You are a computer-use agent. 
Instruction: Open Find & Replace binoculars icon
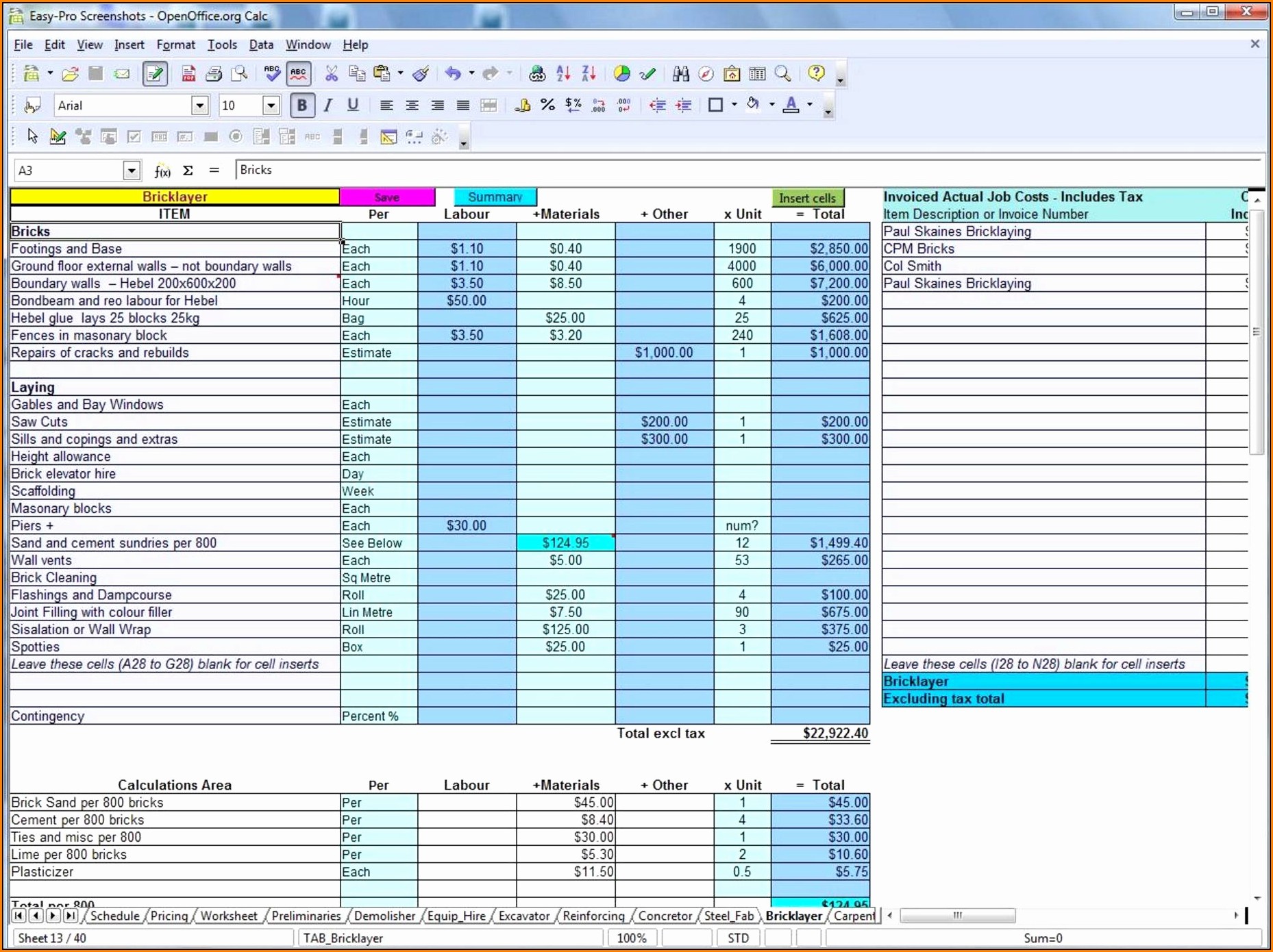click(x=680, y=74)
